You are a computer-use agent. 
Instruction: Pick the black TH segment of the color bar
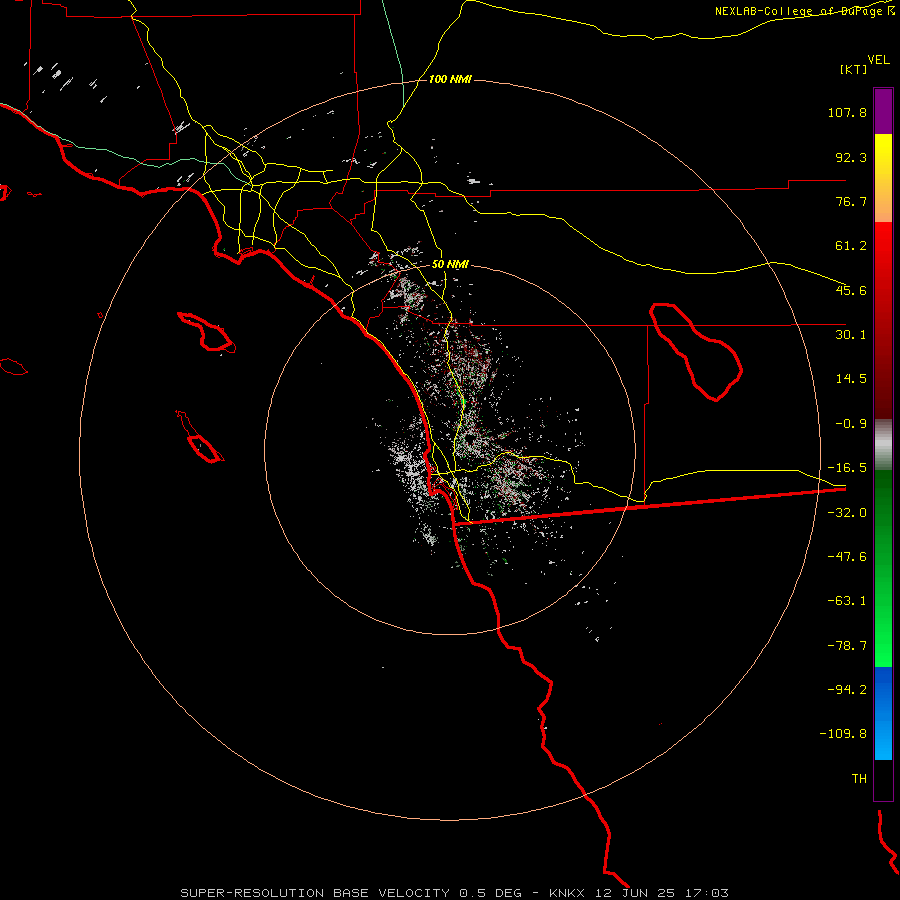click(x=883, y=780)
